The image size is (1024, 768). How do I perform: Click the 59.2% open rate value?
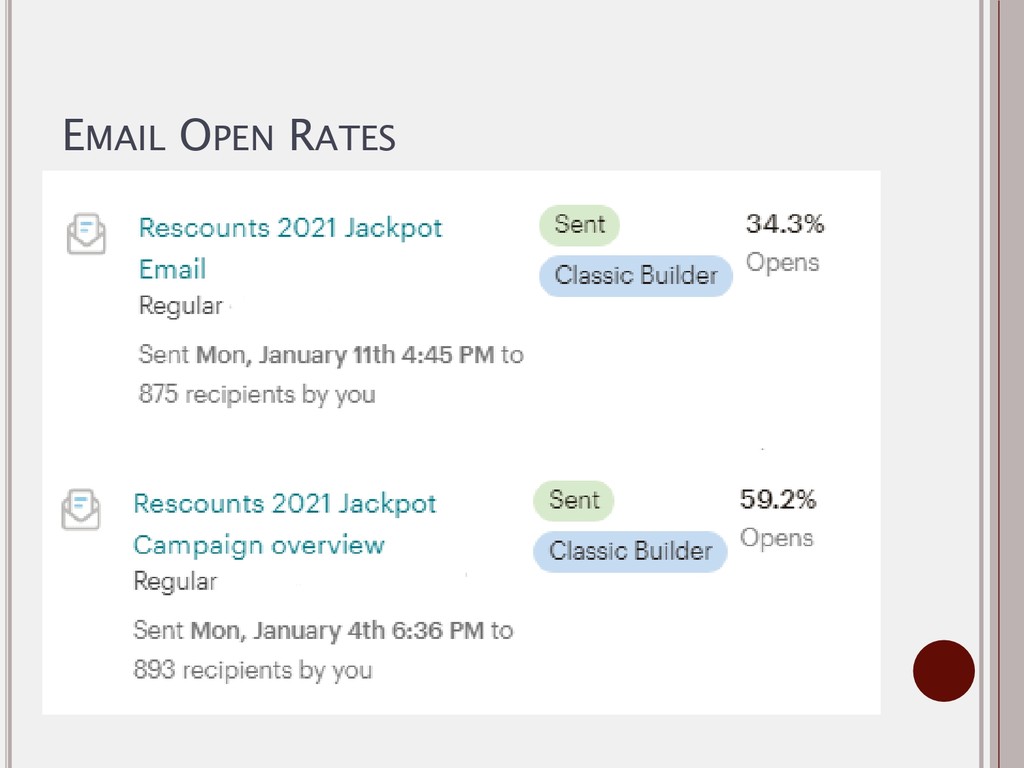point(778,500)
